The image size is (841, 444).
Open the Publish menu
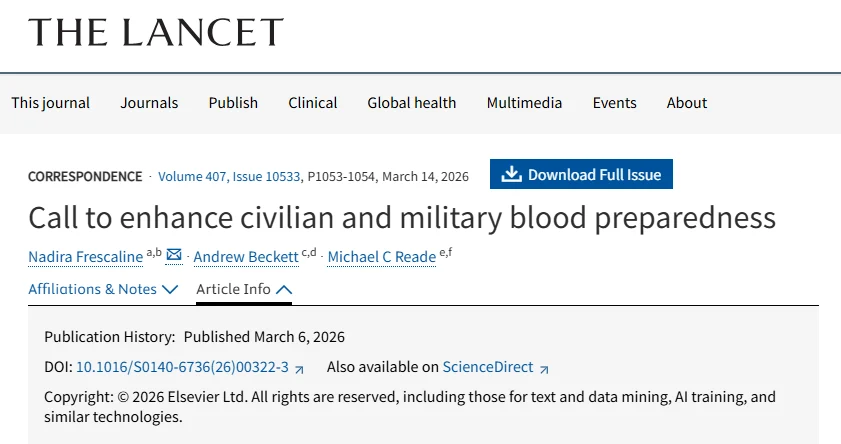[x=233, y=103]
